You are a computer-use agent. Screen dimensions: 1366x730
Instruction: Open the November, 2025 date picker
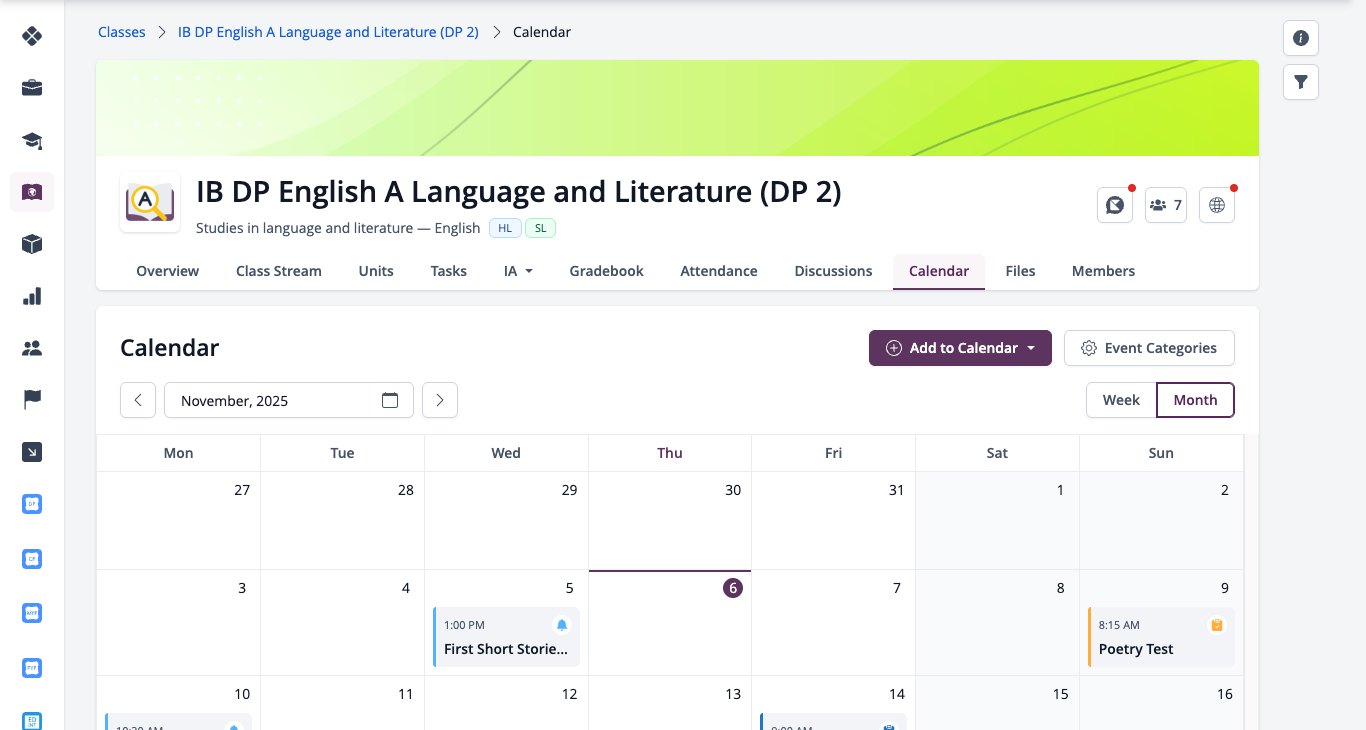click(x=289, y=400)
